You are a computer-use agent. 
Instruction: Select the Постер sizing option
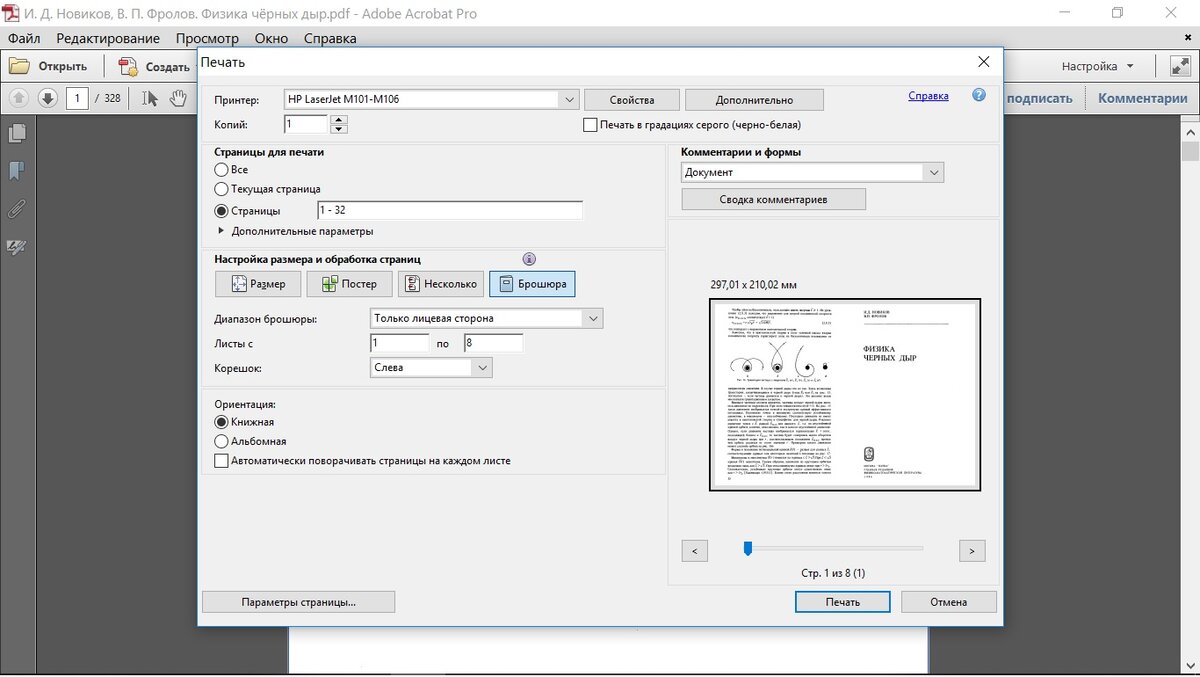349,284
